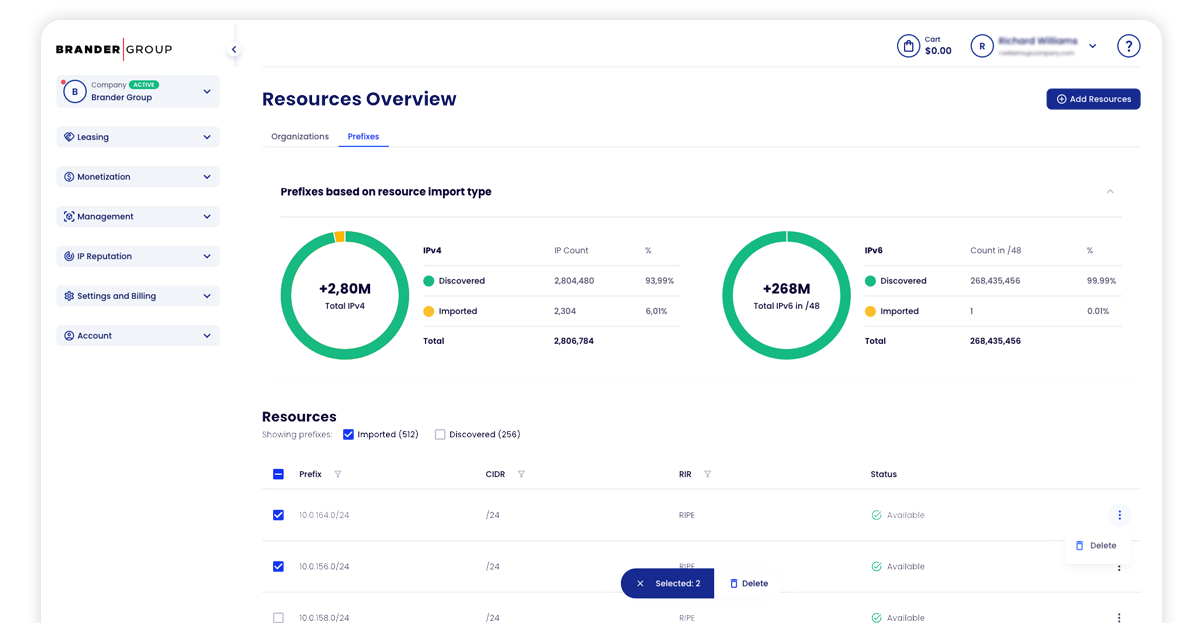Click the help question mark icon
The image size is (1200, 623).
1128,45
